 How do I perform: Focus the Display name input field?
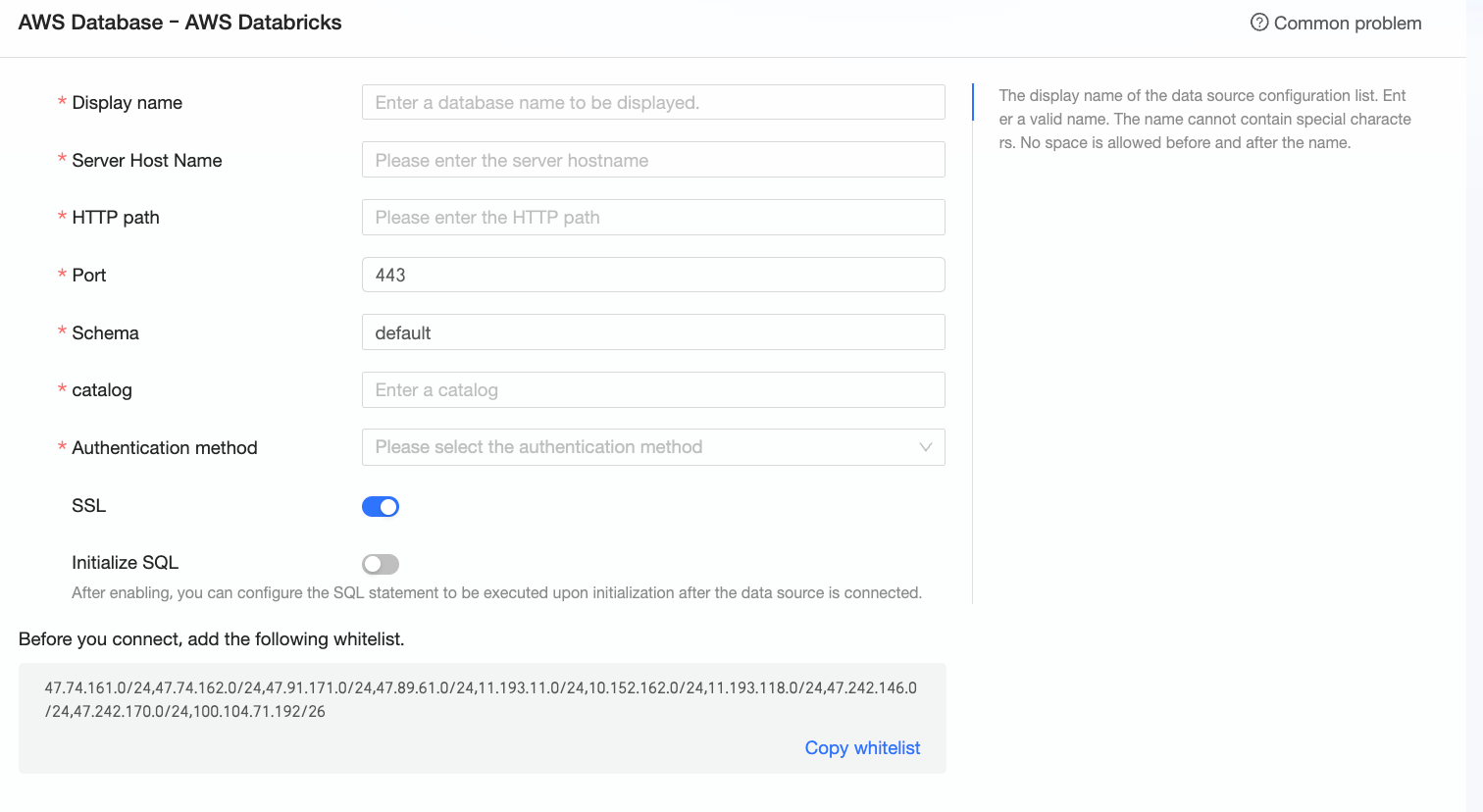point(653,103)
